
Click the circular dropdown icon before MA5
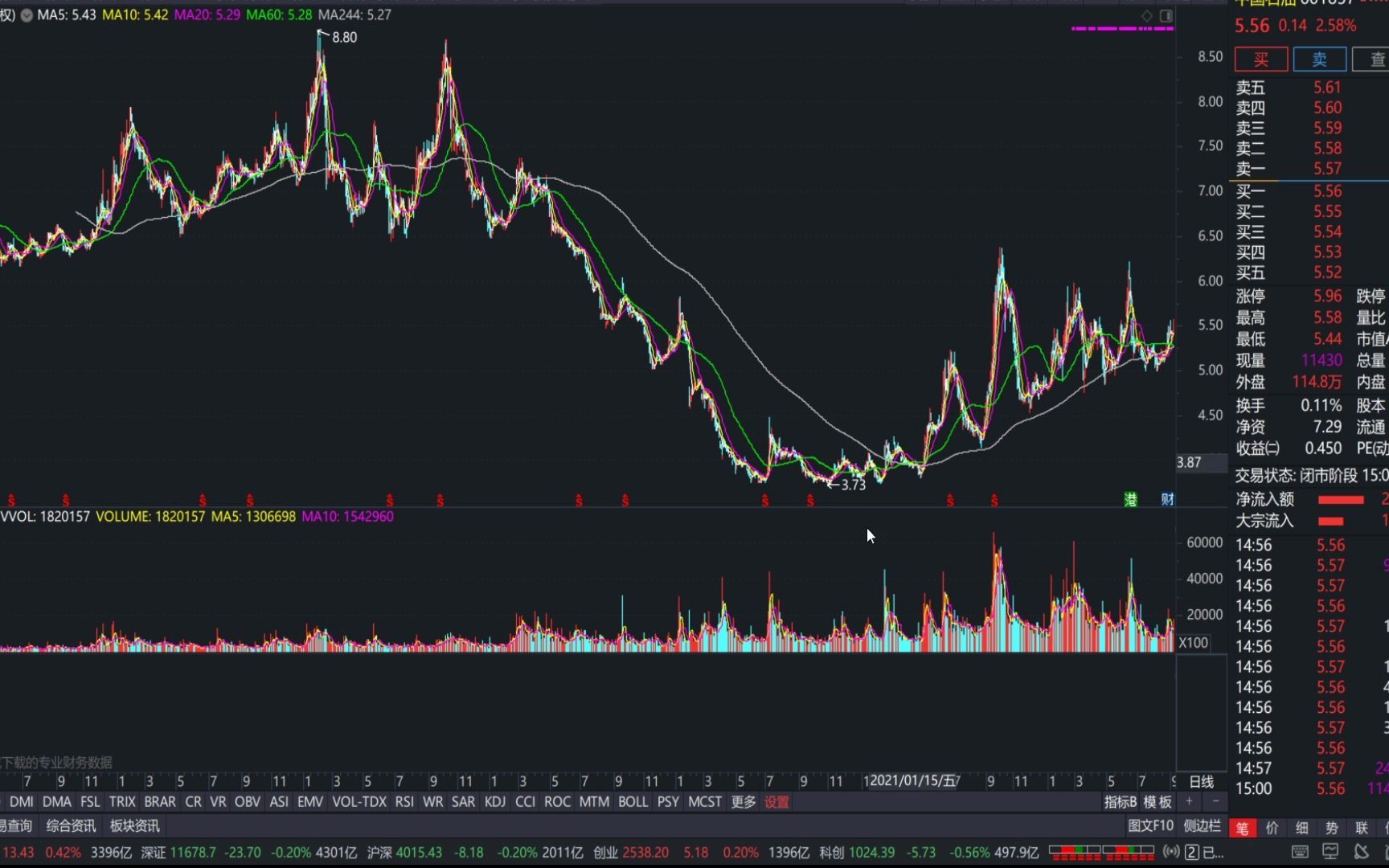click(x=27, y=15)
